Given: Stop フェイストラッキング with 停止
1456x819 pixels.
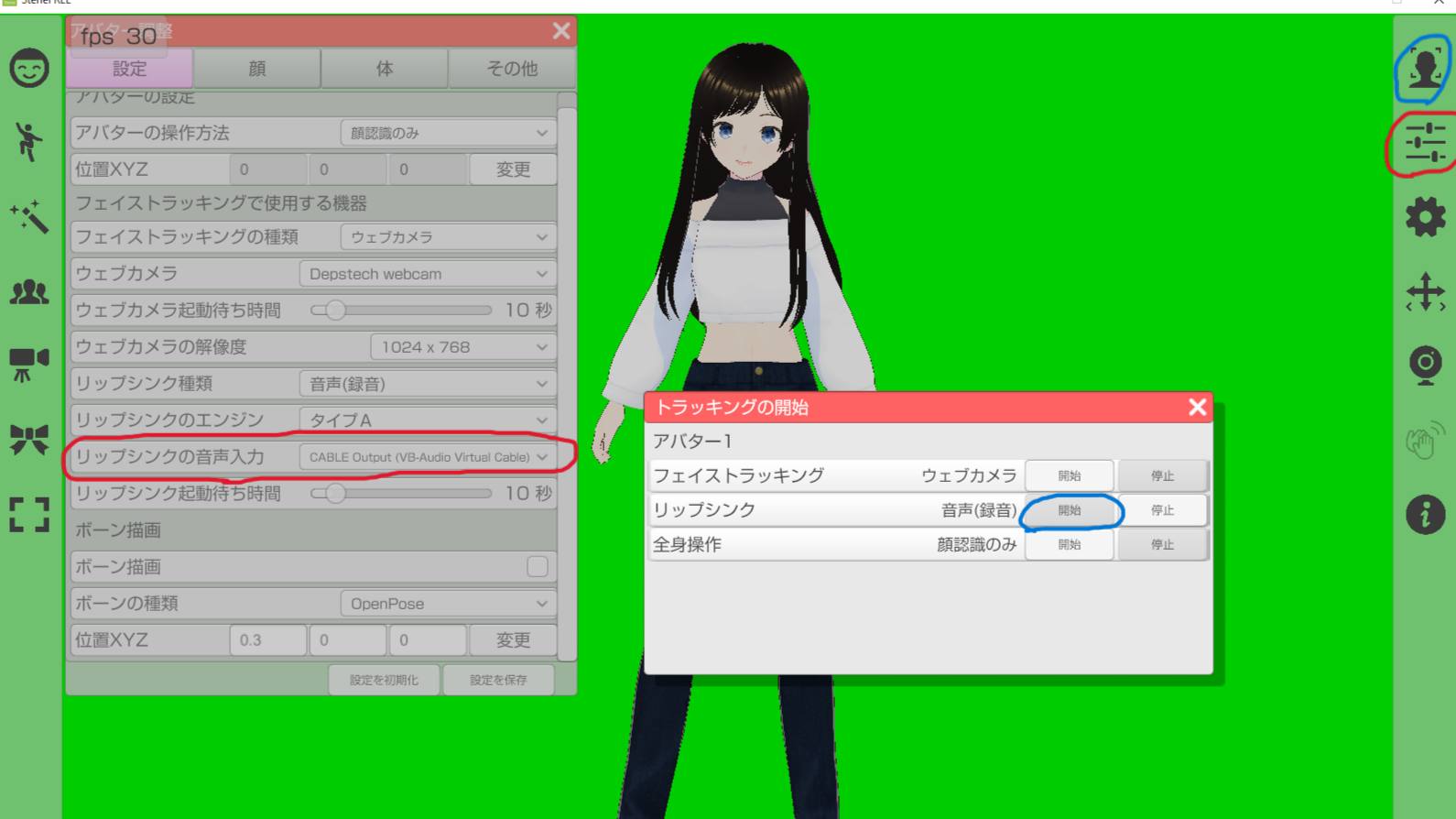Looking at the screenshot, I should click(x=1163, y=475).
